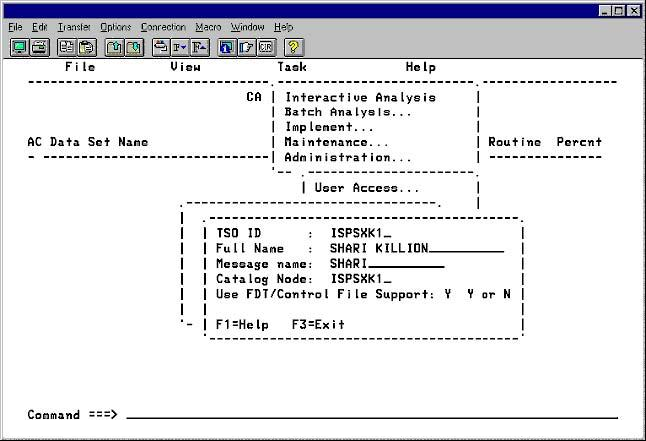Click the Command ===> input line
Screen dimensions: 646x441
[372, 415]
